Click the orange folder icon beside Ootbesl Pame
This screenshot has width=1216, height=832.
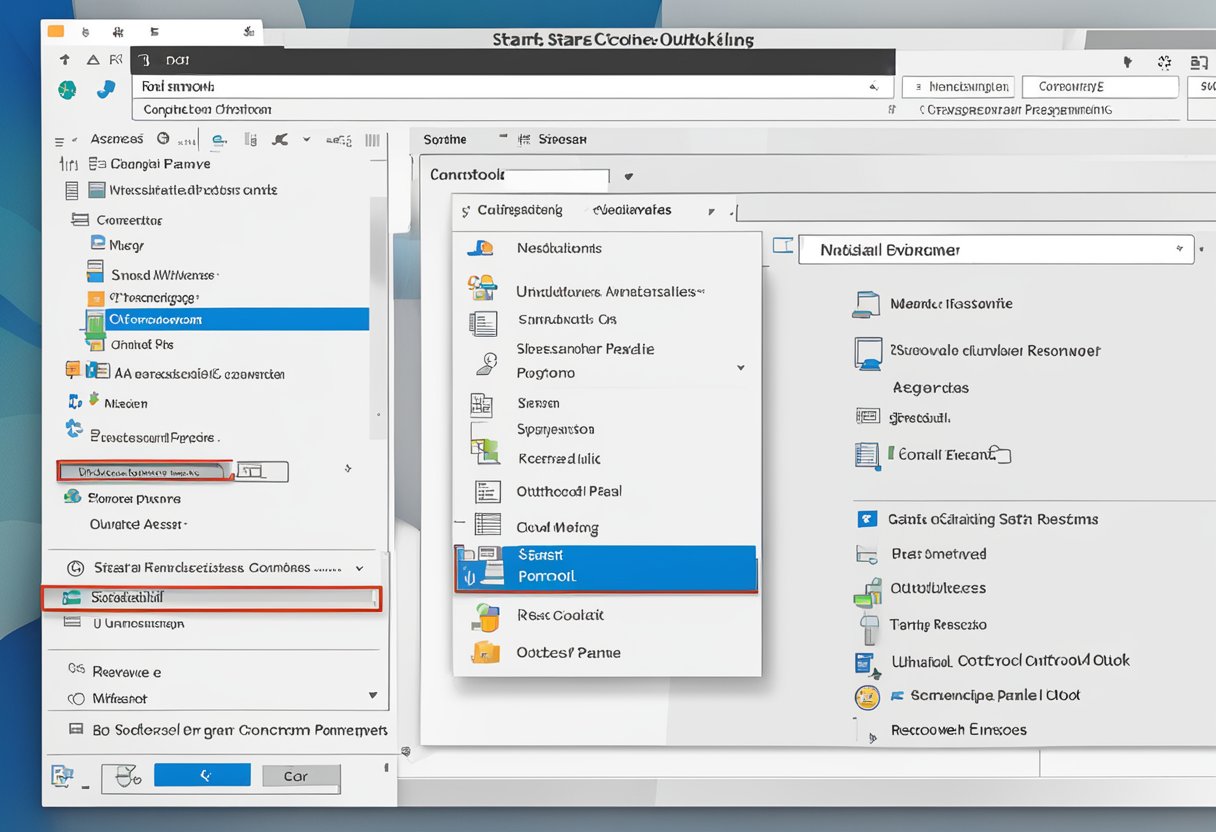click(x=485, y=653)
